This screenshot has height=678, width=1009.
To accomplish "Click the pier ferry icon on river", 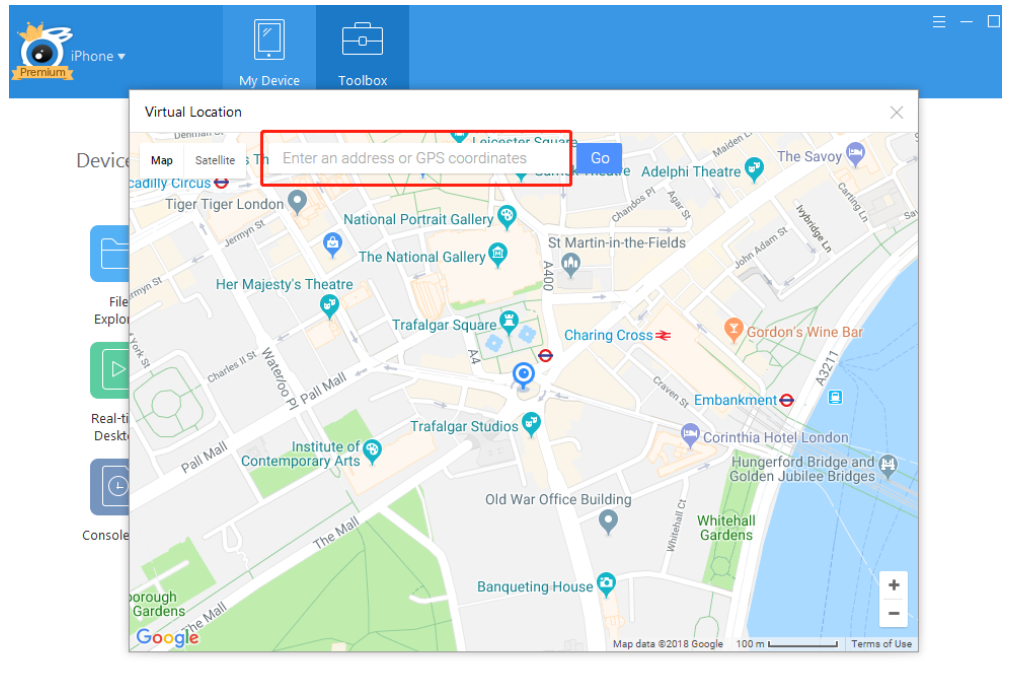I will pyautogui.click(x=835, y=397).
